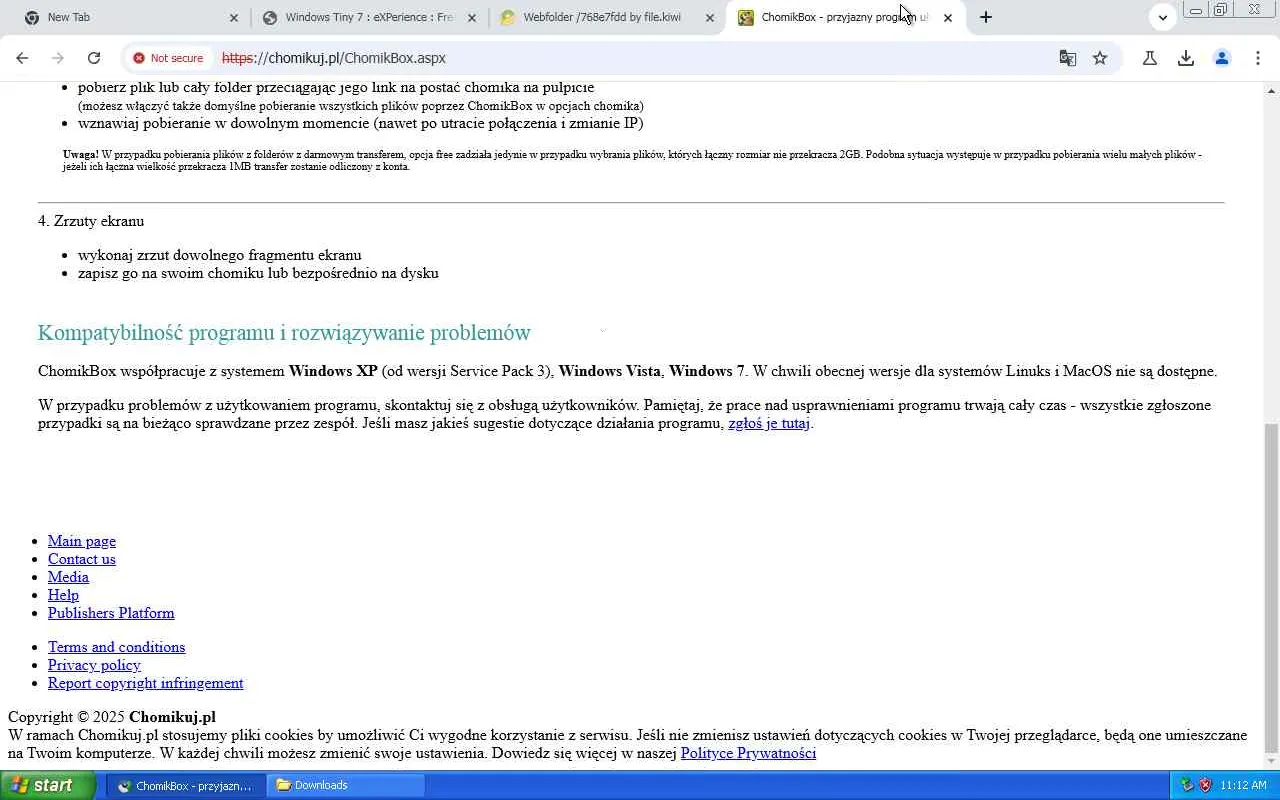Click the green safely-remove-hardware tray icon

click(x=1187, y=786)
